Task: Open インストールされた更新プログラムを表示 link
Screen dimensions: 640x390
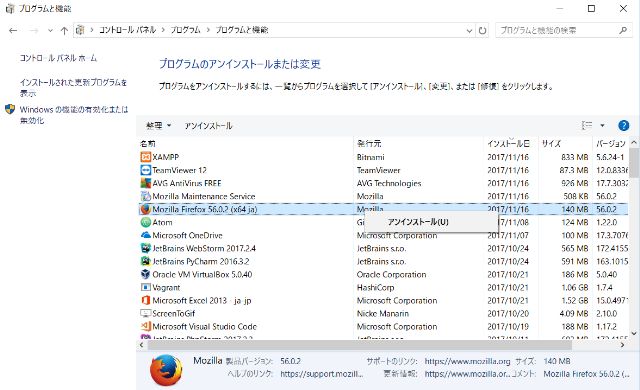Action: click(x=73, y=87)
